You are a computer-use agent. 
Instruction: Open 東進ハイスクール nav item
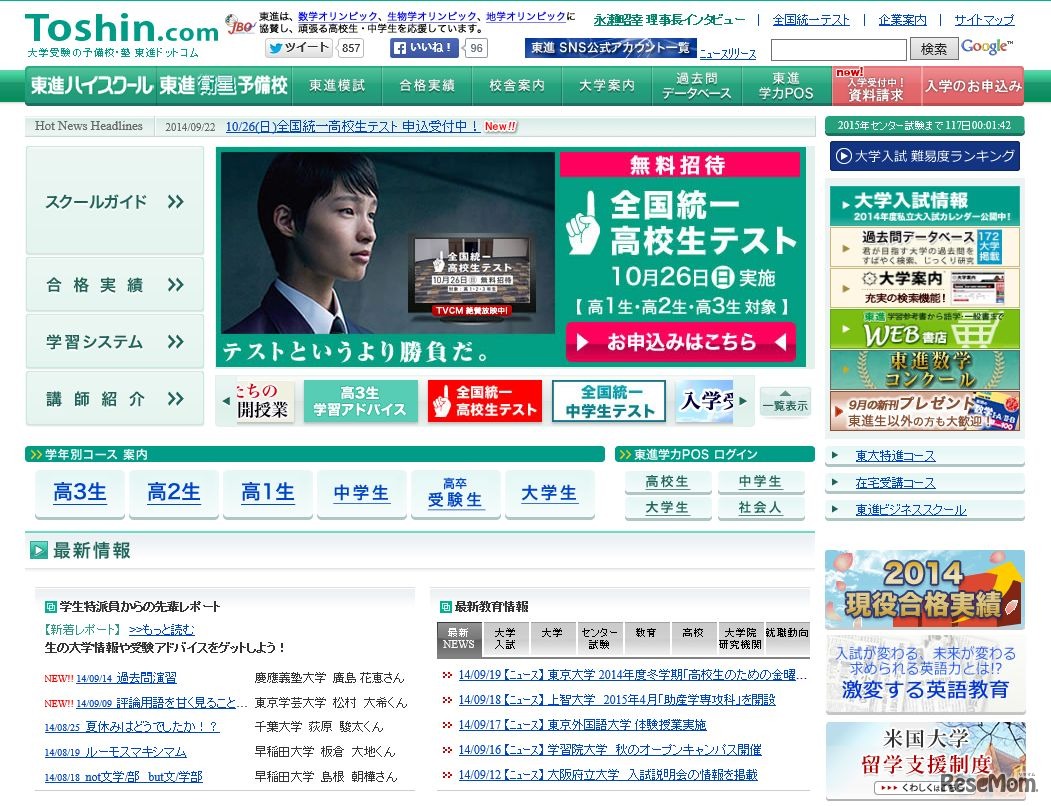point(91,86)
